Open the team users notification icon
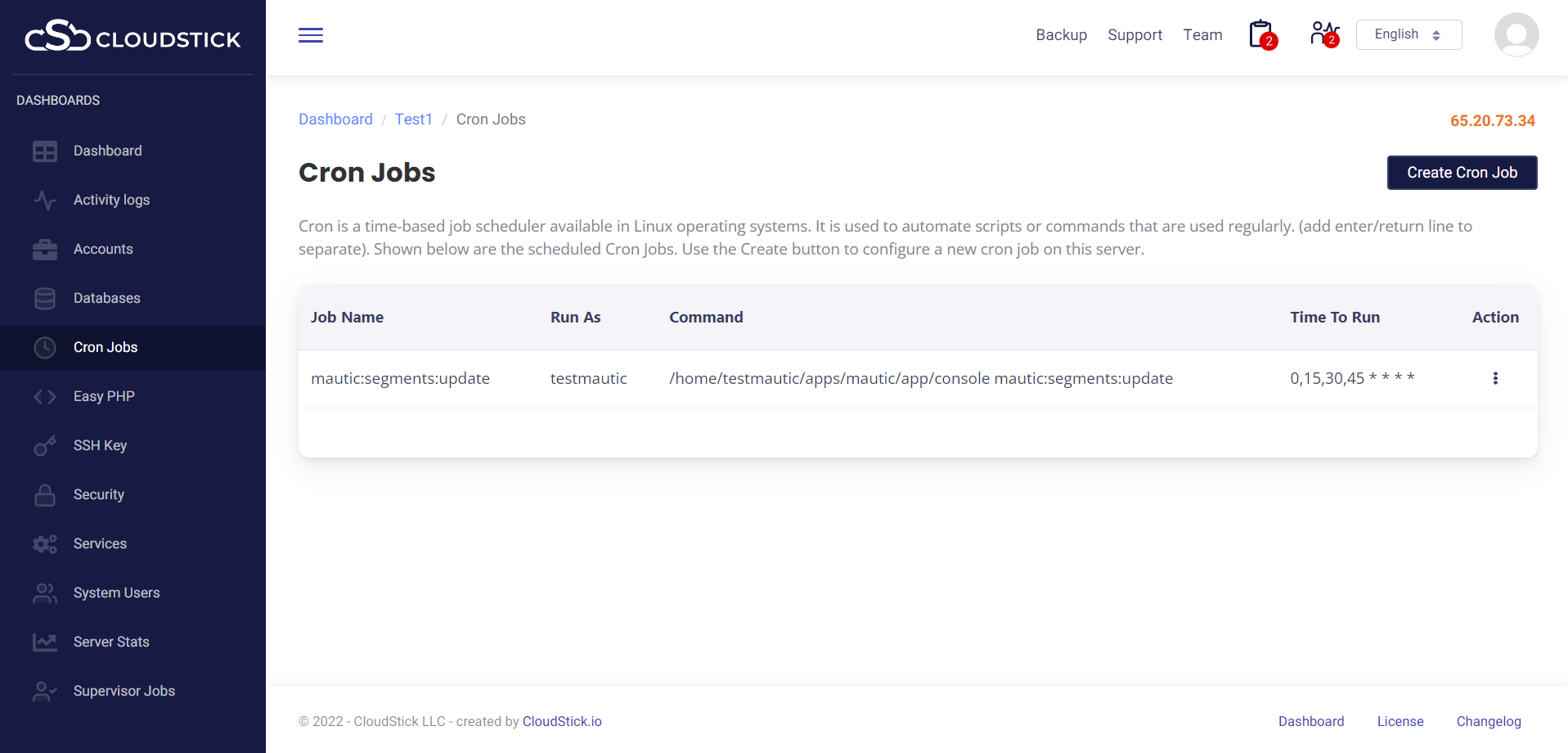 click(x=1323, y=34)
